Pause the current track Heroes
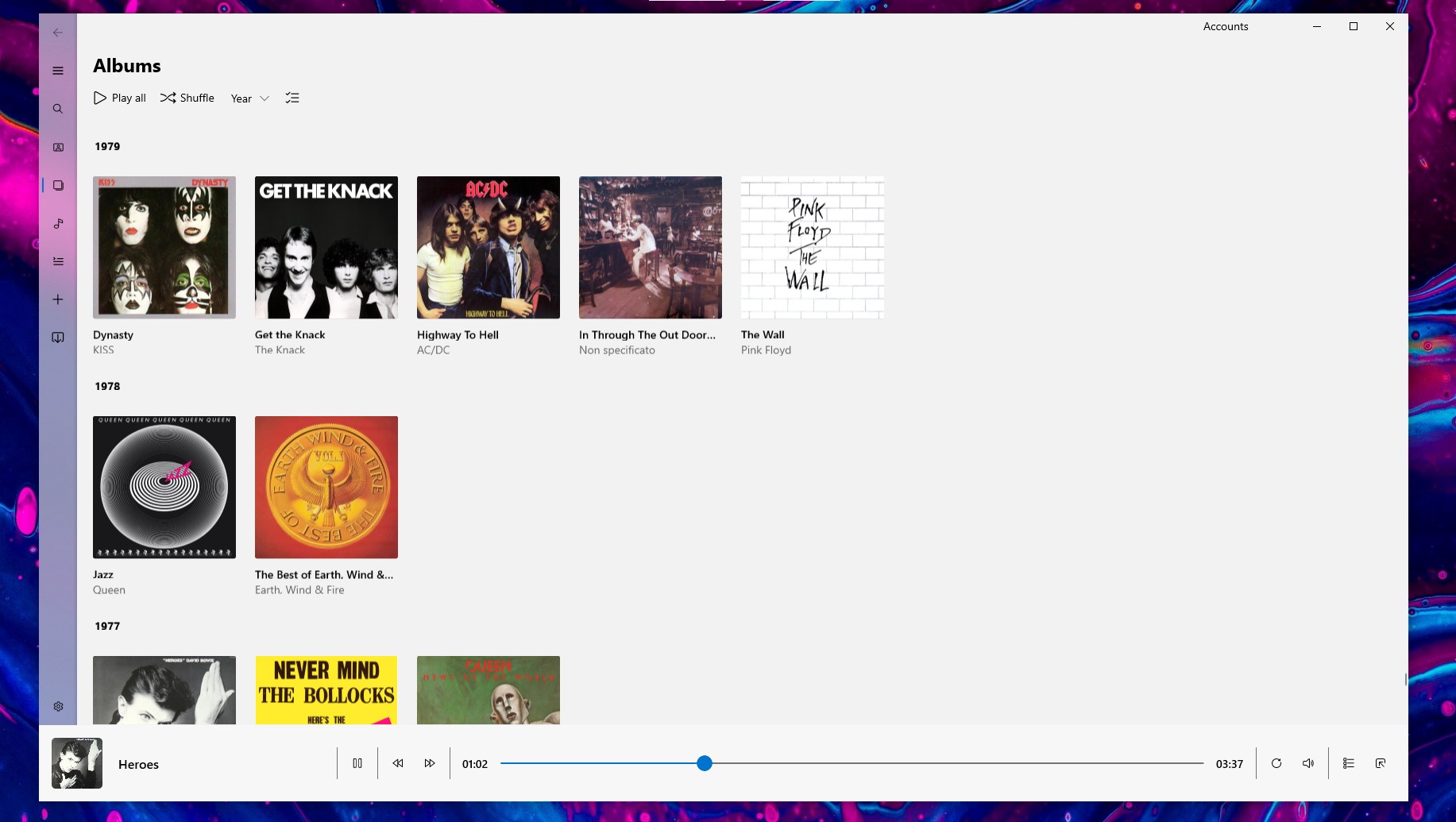1456x822 pixels. tap(357, 763)
